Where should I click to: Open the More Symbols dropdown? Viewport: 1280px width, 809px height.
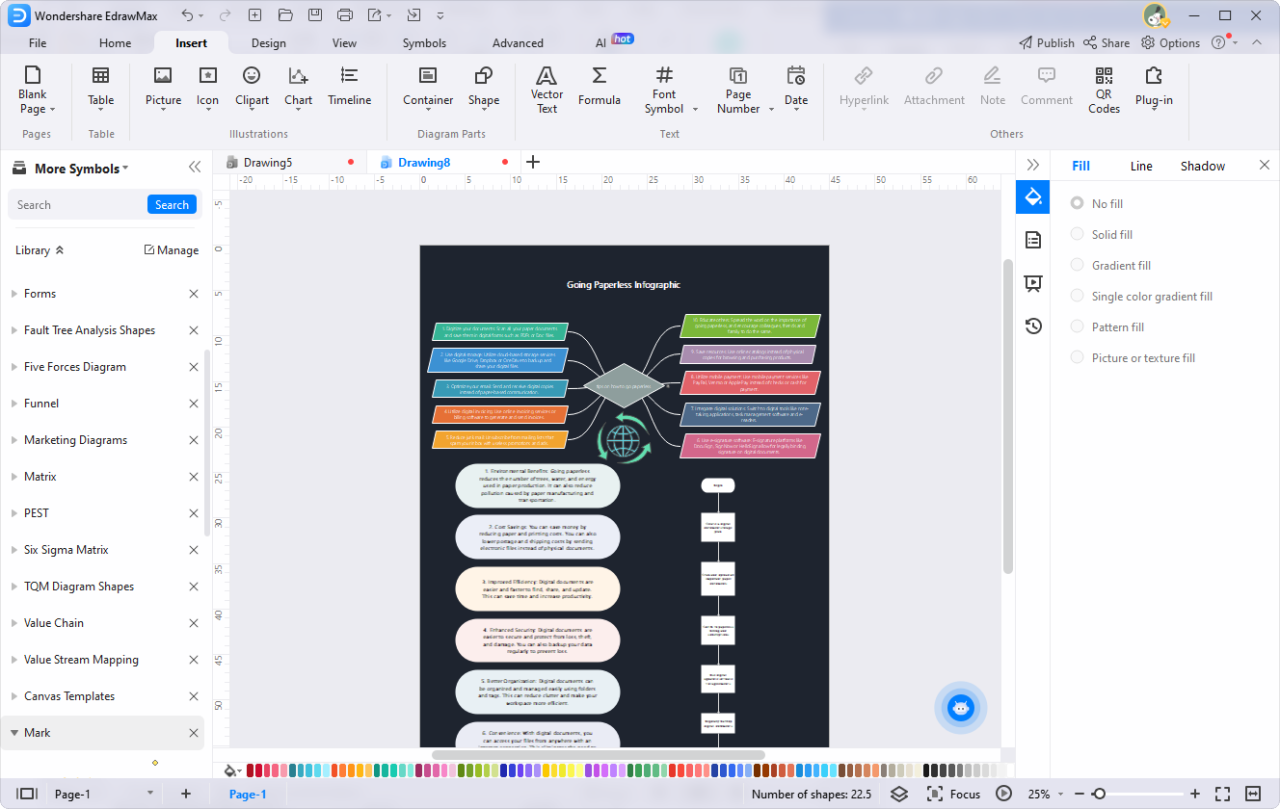(70, 168)
